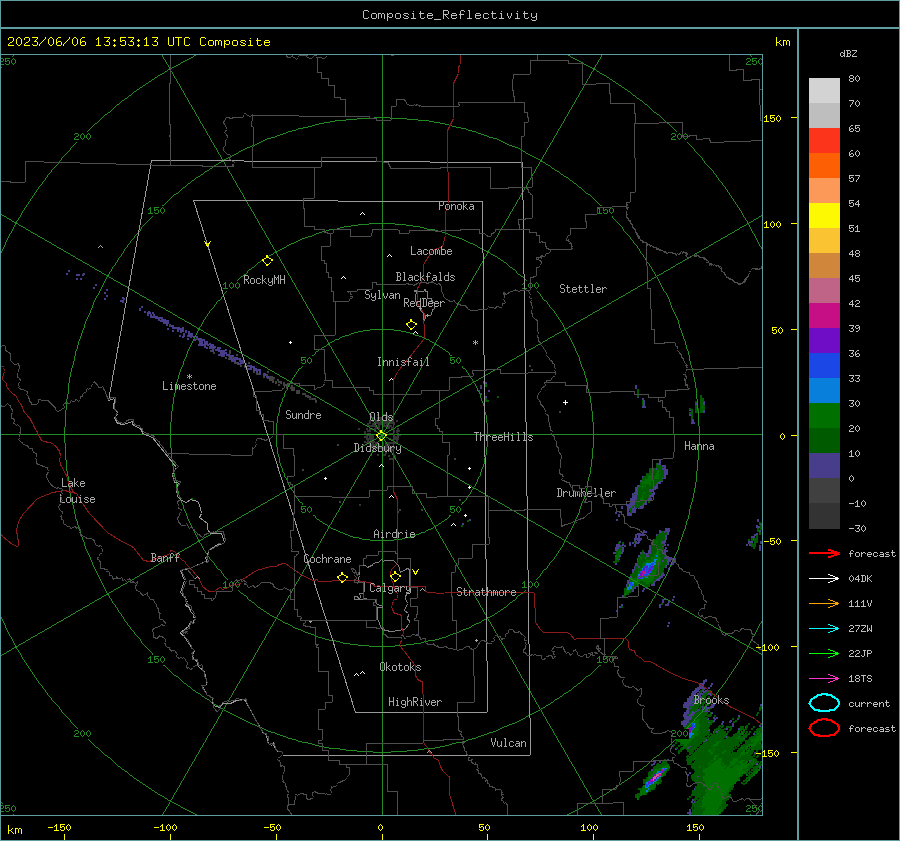Click the yellow diamond marker near RockyMH

coord(267,261)
